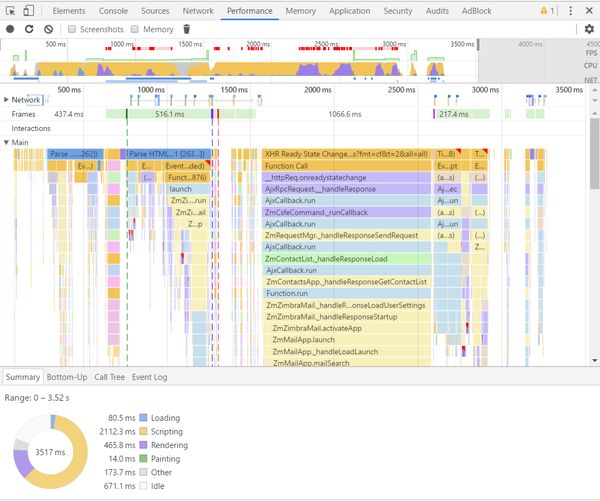The width and height of the screenshot is (600, 501).
Task: Select the 516.1 ms frame
Action: pos(169,114)
